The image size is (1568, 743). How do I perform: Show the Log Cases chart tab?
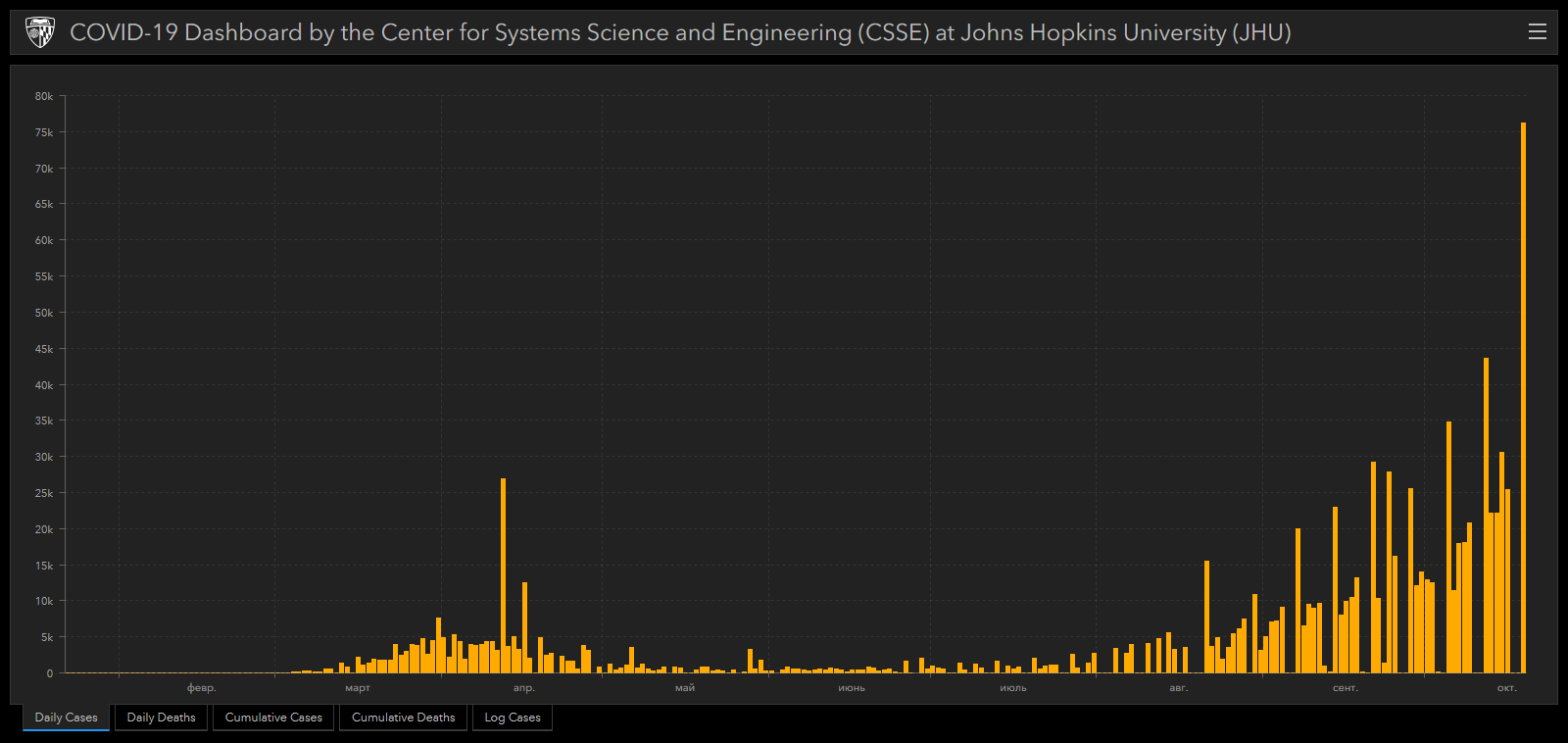pyautogui.click(x=513, y=718)
